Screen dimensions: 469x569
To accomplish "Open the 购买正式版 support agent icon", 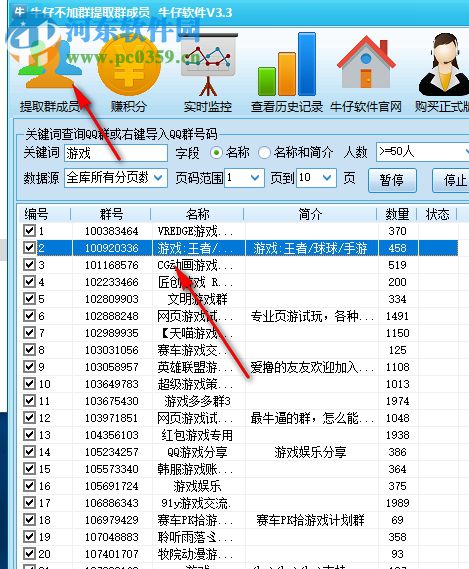I will click(444, 65).
